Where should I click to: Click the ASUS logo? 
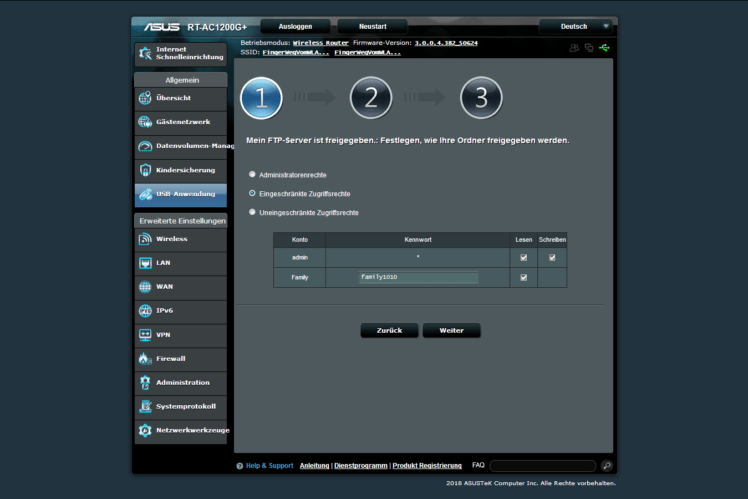[162, 27]
